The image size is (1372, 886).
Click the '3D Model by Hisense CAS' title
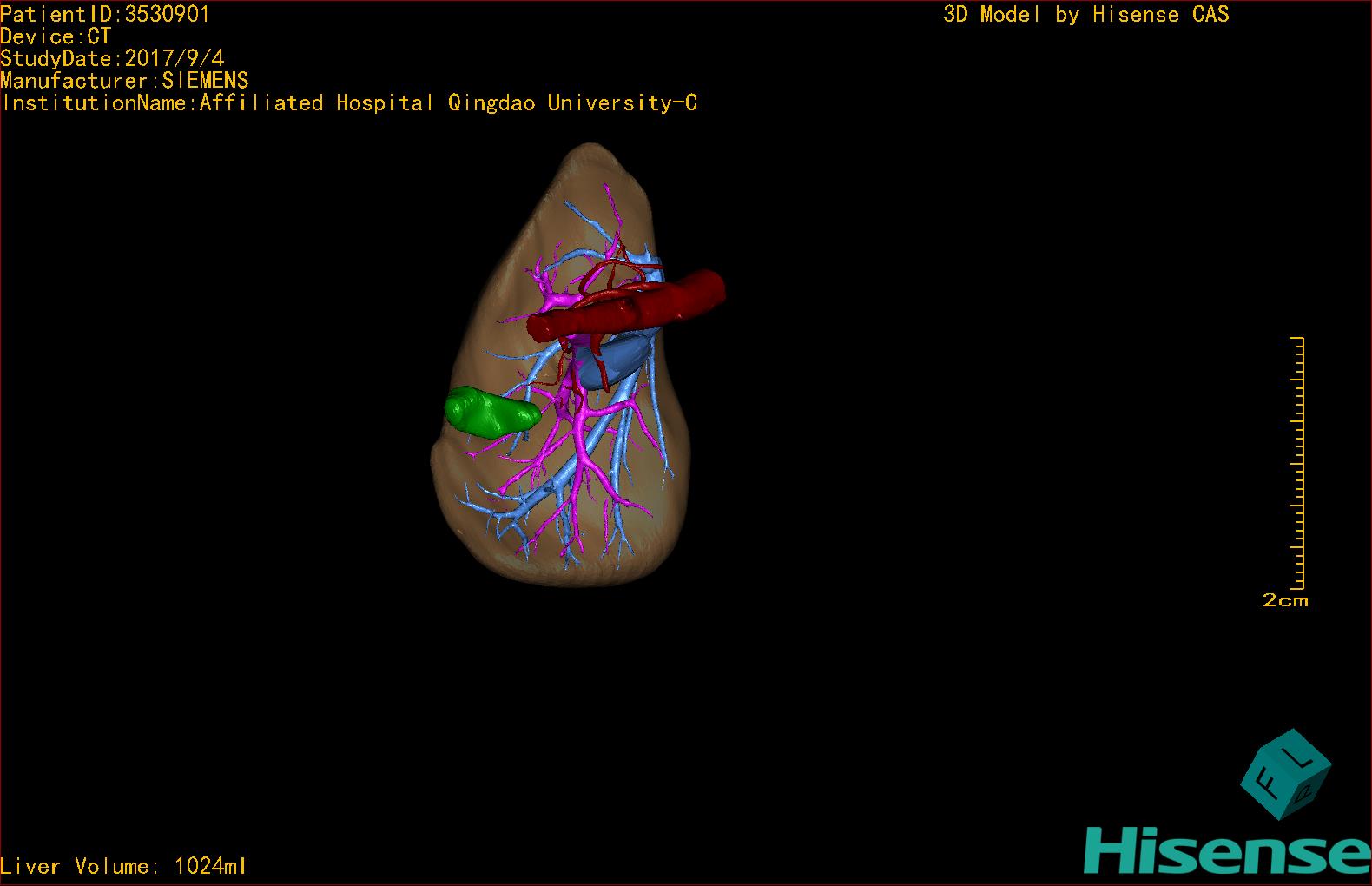[x=1085, y=14]
